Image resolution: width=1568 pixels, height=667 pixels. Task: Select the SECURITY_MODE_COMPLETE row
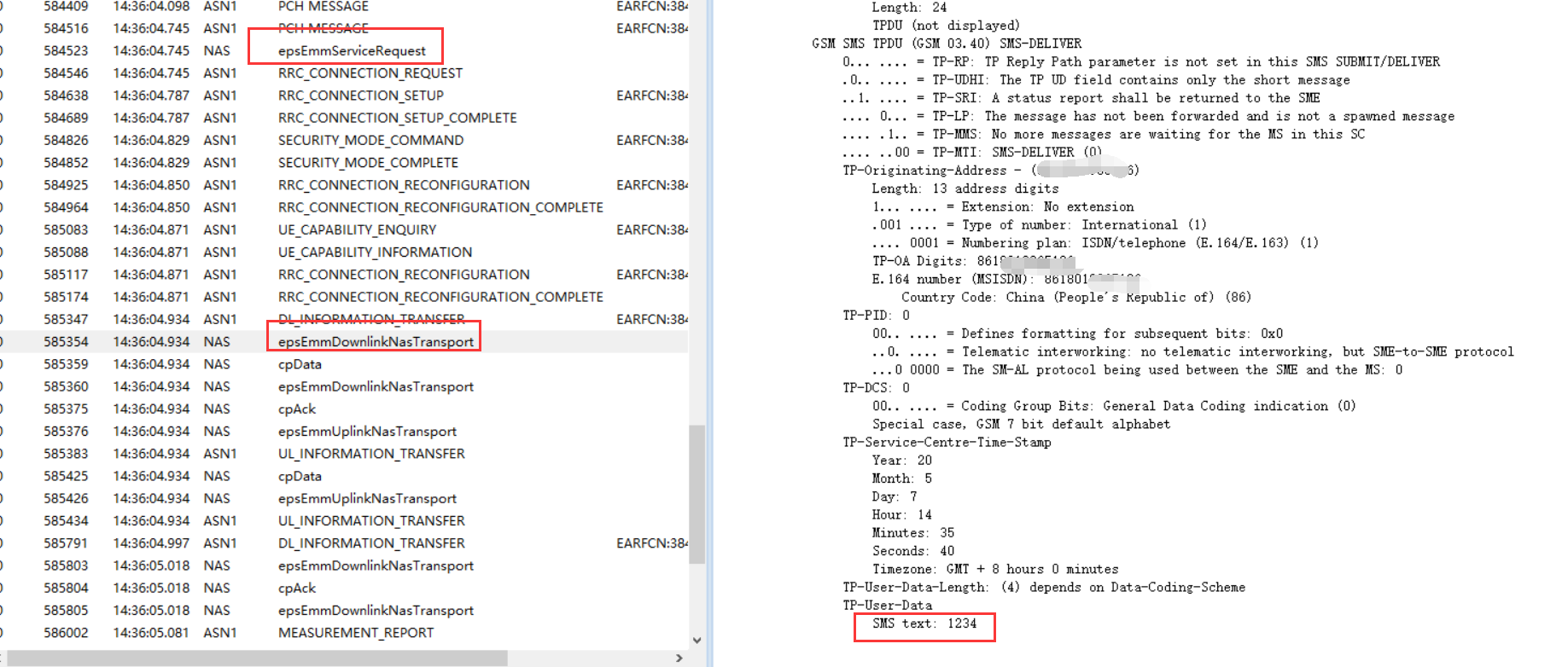tap(344, 162)
